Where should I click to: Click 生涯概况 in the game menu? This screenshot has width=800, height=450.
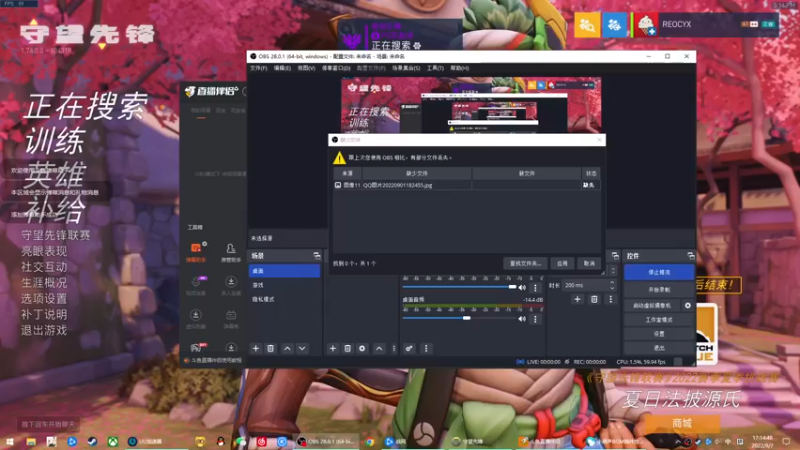pos(44,283)
